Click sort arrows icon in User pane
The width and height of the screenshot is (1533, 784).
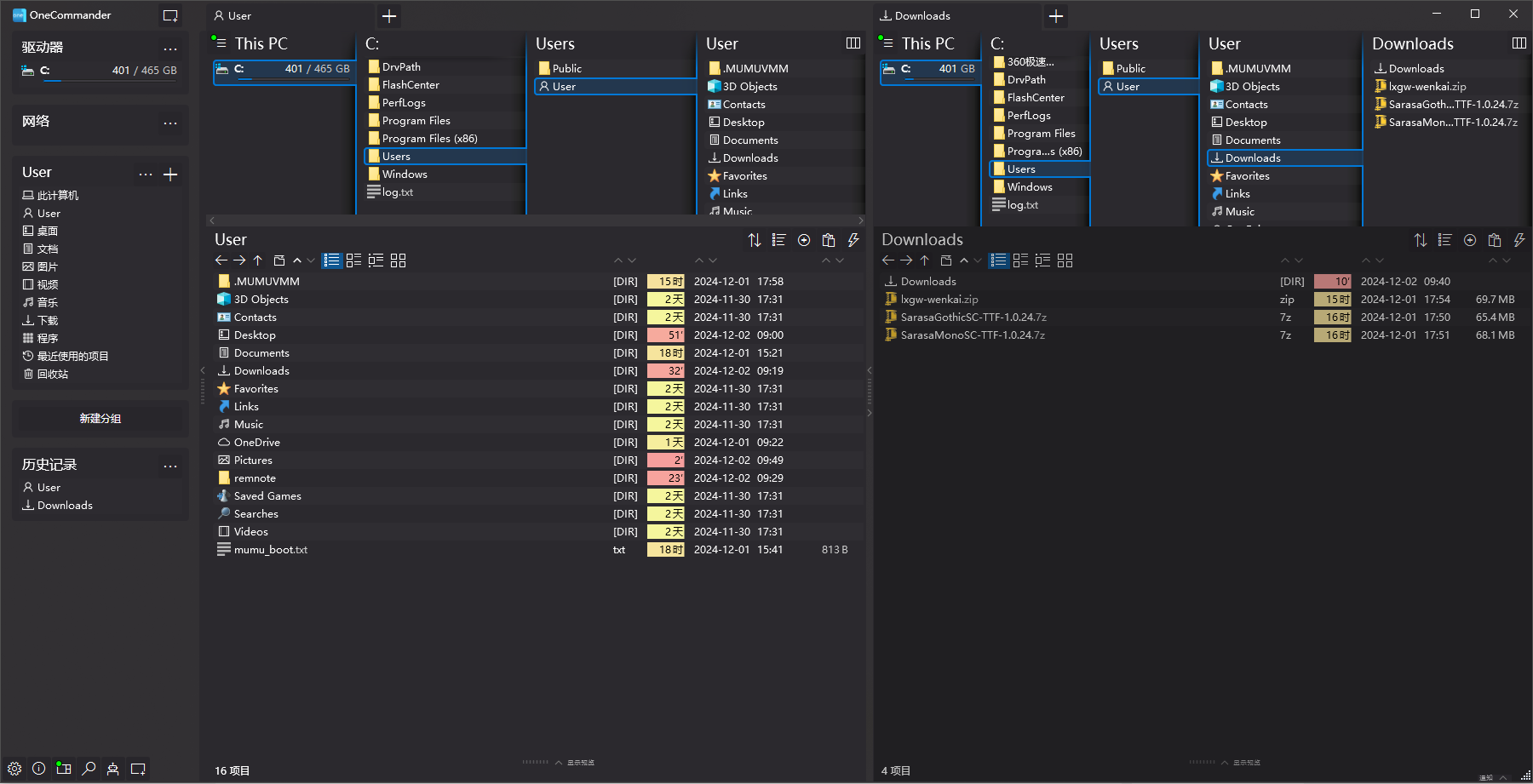[x=755, y=240]
